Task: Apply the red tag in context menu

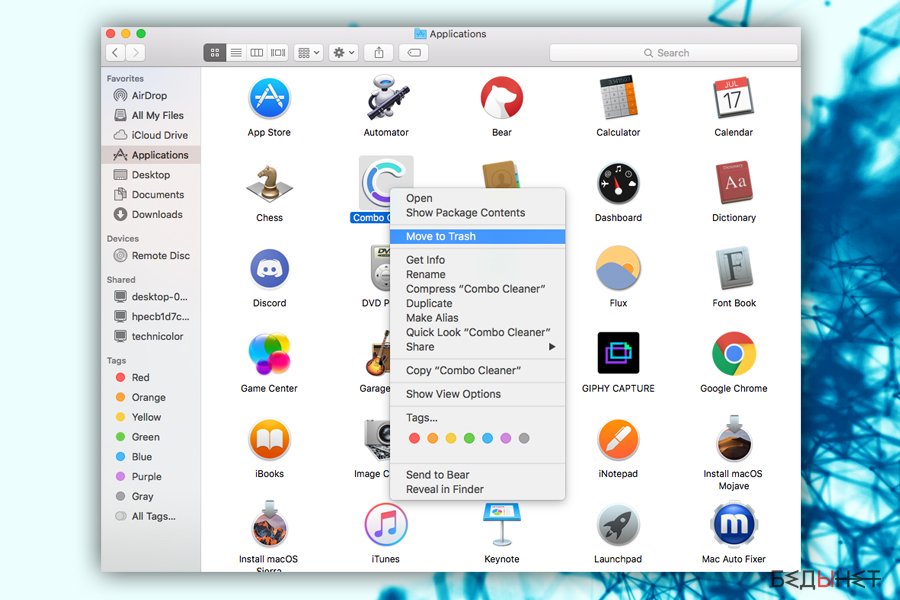Action: (414, 438)
